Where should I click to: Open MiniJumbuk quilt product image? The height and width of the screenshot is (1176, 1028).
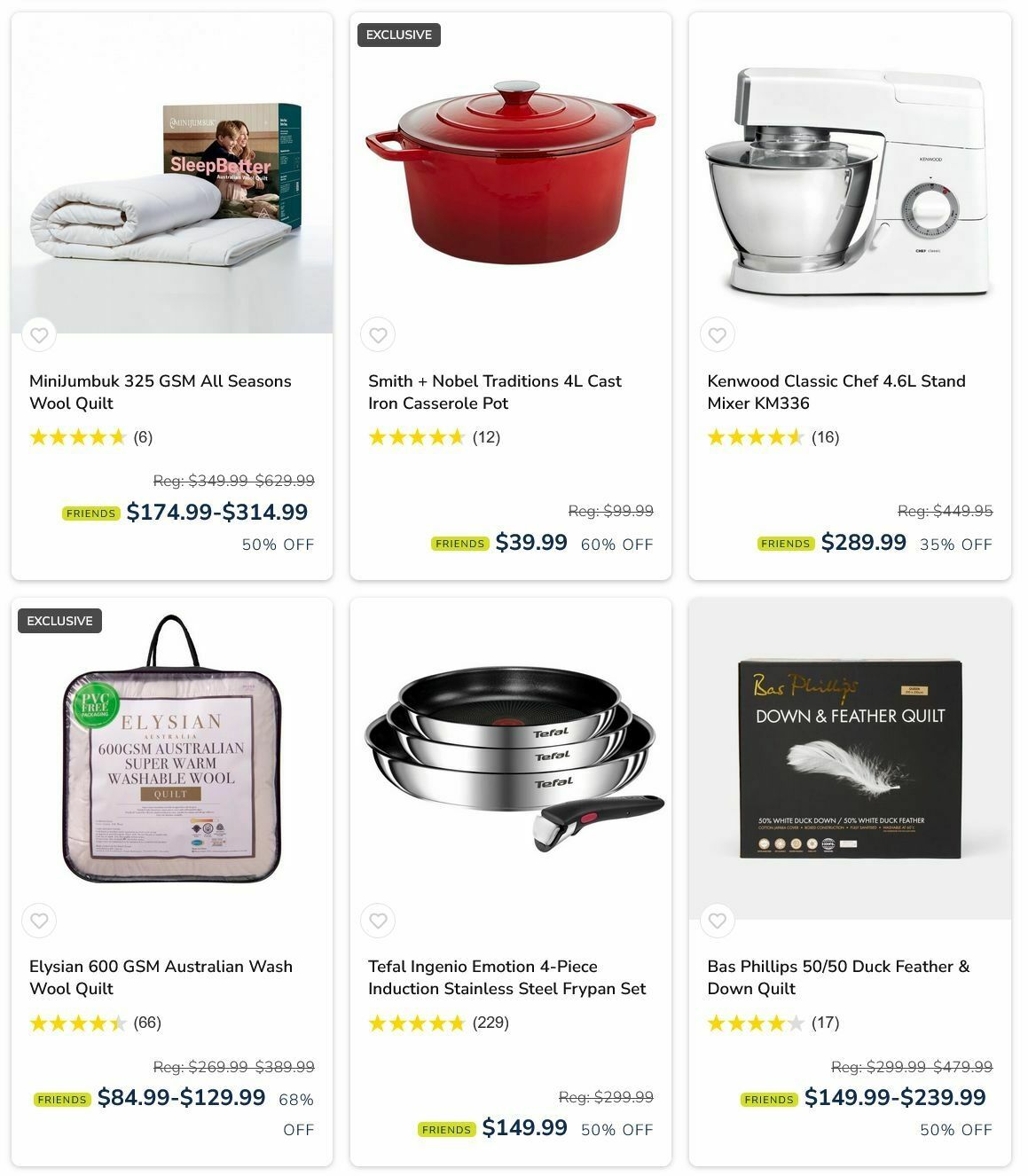tap(172, 173)
